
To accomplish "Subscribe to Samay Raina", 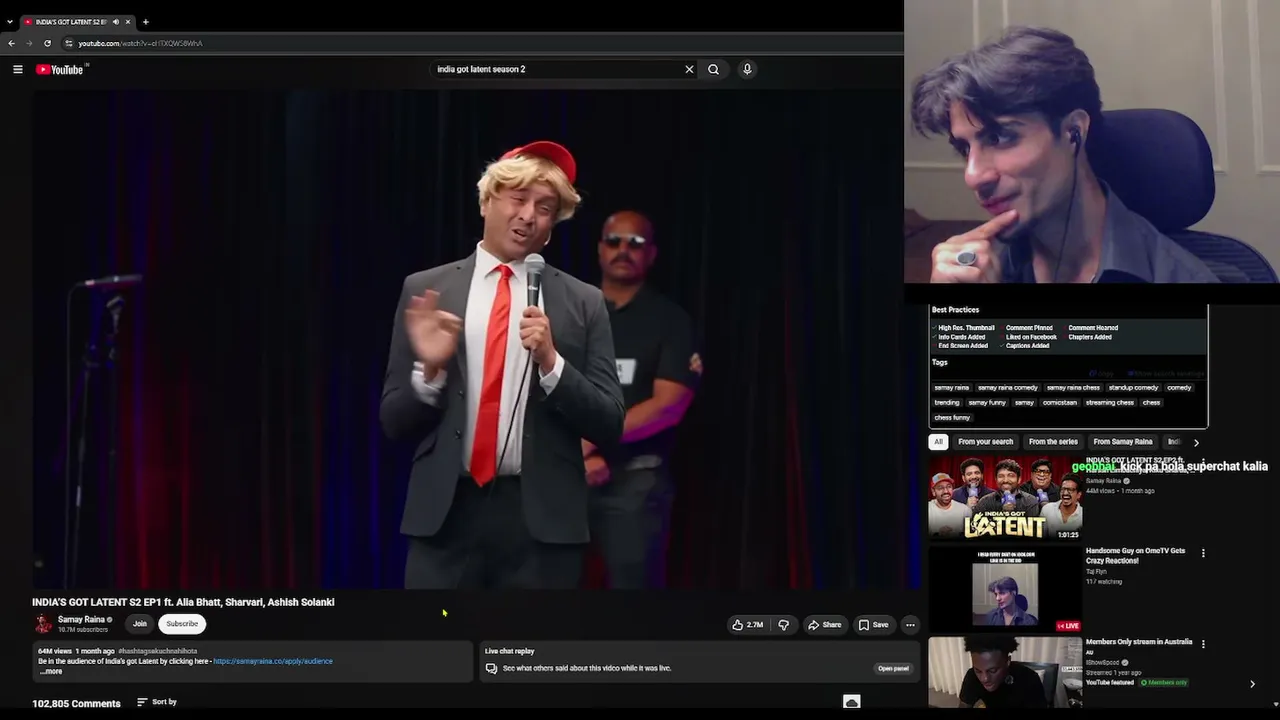I will [182, 624].
